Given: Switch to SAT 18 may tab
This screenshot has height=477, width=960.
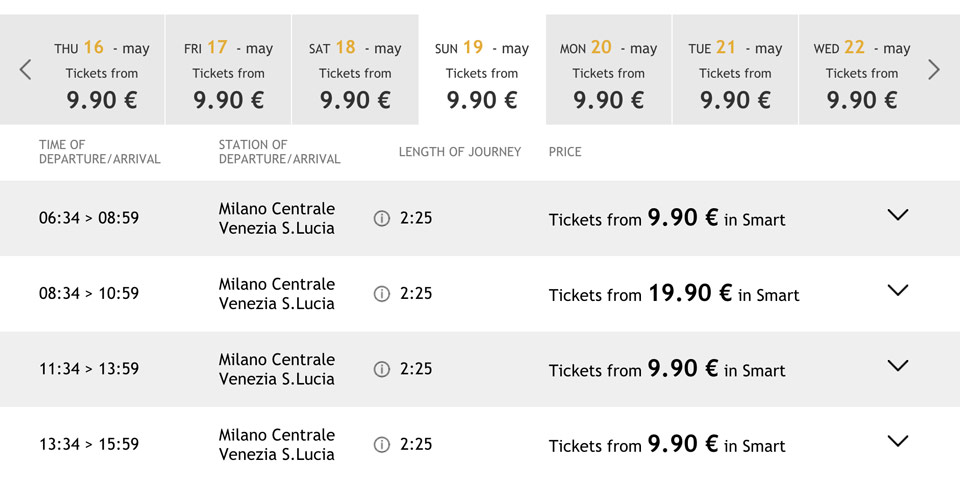Looking at the screenshot, I should pyautogui.click(x=355, y=72).
